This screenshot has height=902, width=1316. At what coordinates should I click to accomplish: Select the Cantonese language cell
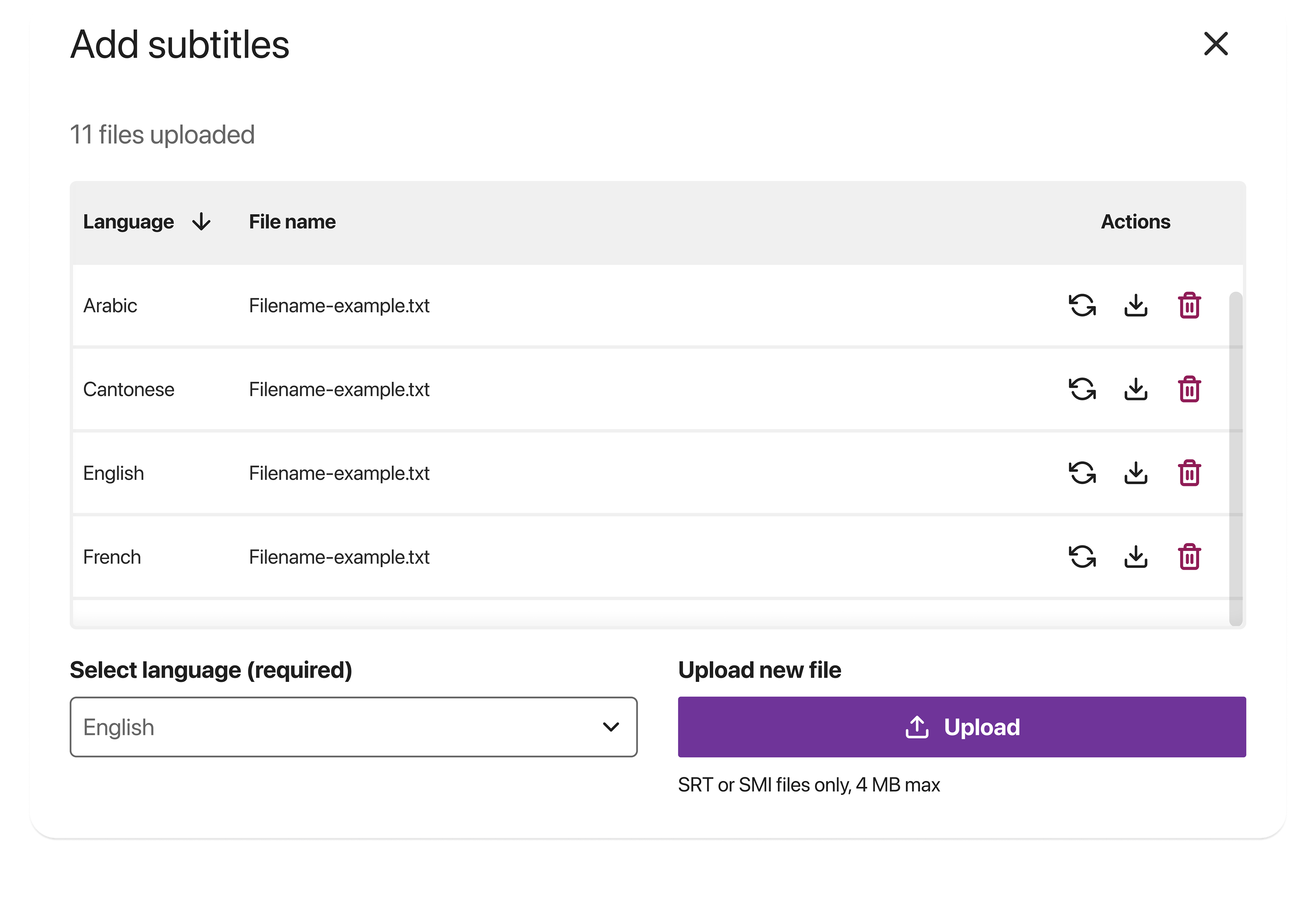[x=129, y=390]
